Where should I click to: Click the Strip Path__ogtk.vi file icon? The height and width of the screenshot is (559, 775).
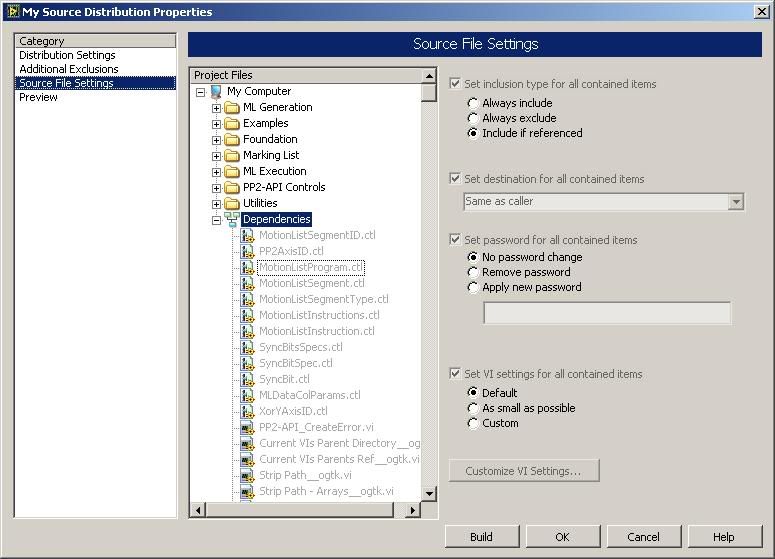pos(247,475)
